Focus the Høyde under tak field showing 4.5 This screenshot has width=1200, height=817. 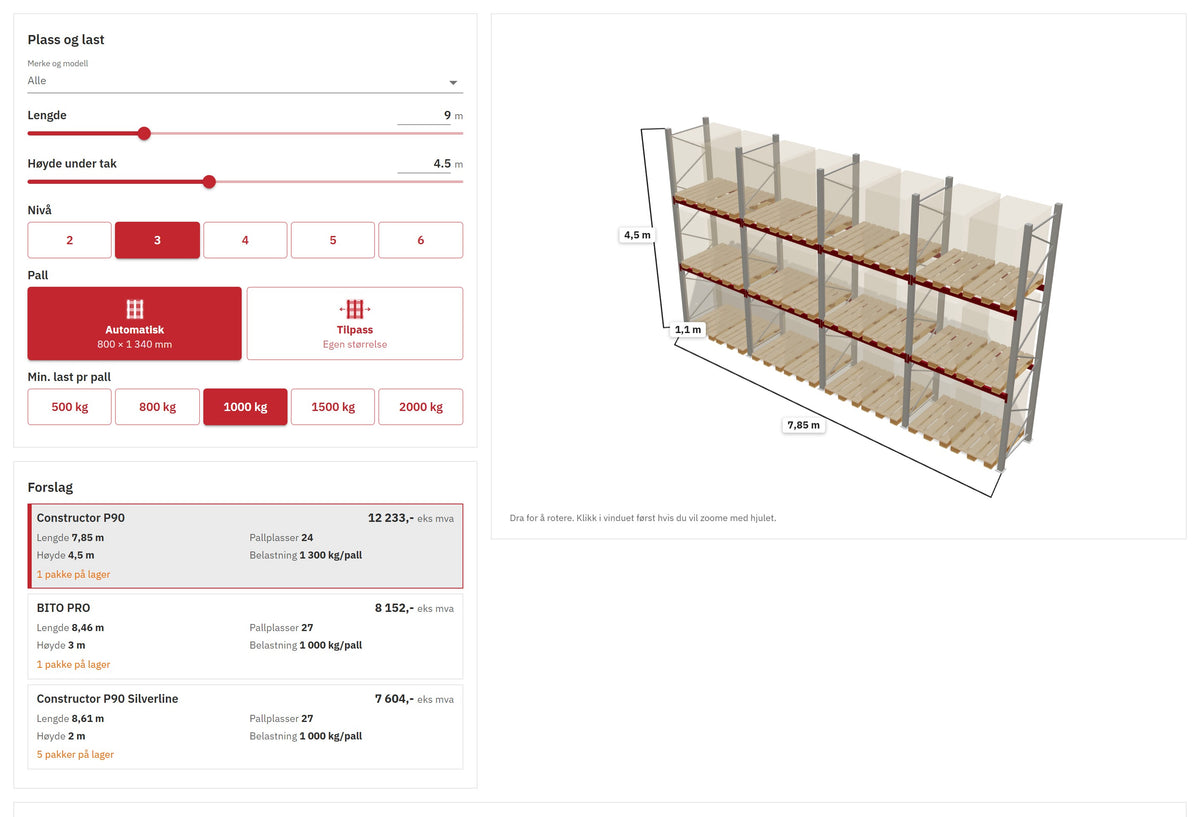[424, 164]
